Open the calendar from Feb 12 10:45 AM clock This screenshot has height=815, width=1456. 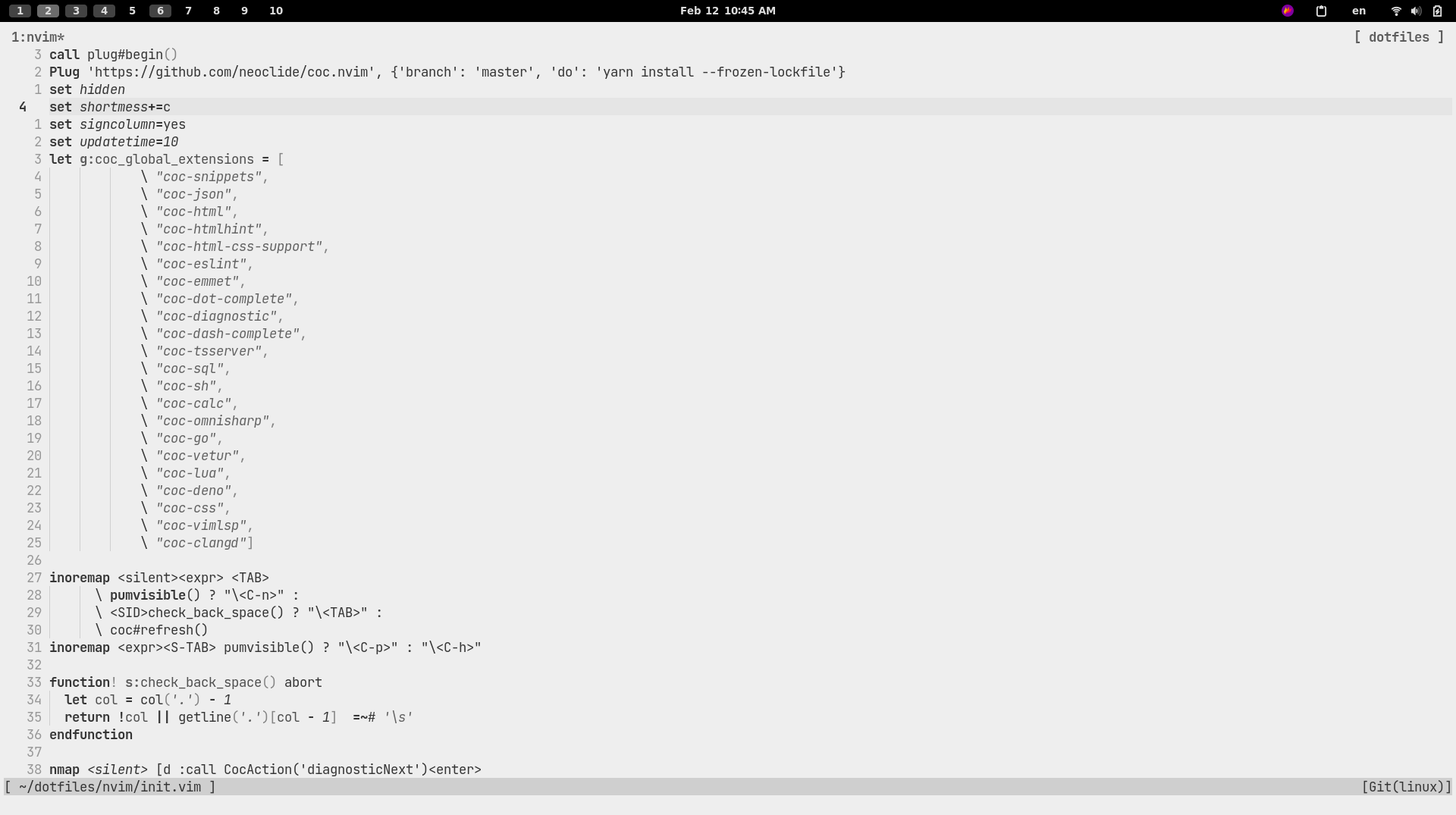click(727, 11)
